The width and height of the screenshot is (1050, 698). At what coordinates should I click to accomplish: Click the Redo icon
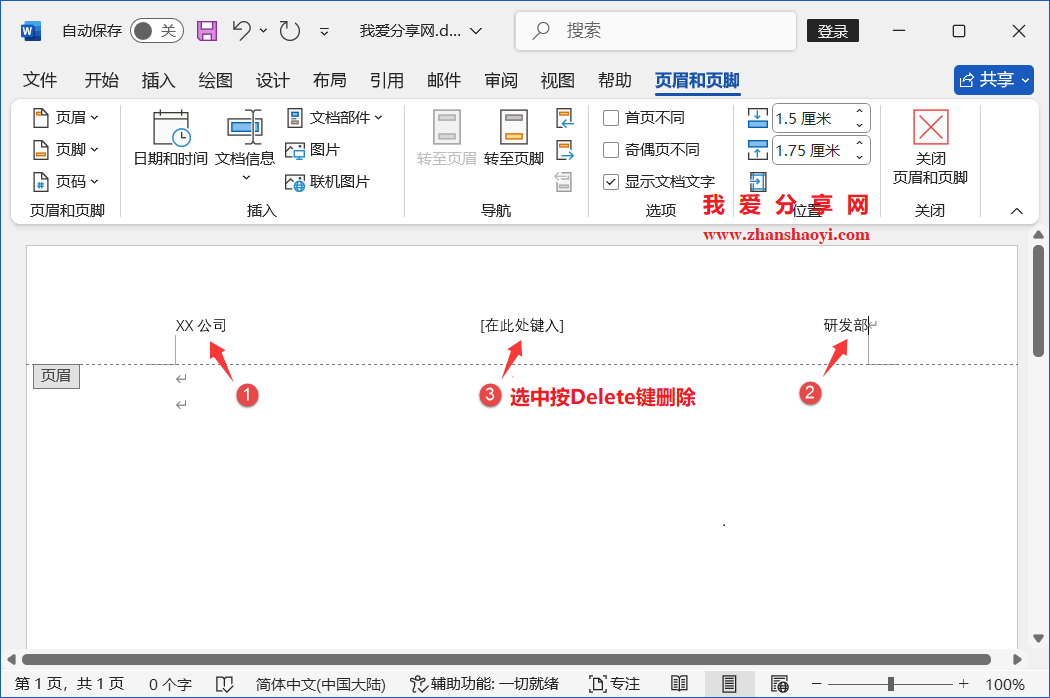click(x=289, y=31)
